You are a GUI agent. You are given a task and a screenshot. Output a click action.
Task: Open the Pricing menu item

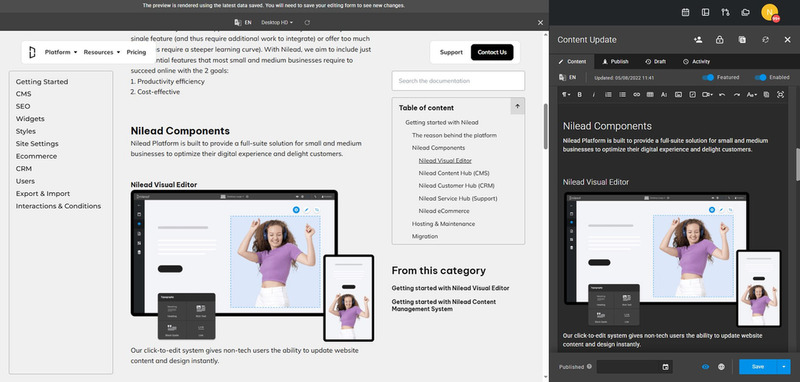tap(136, 52)
